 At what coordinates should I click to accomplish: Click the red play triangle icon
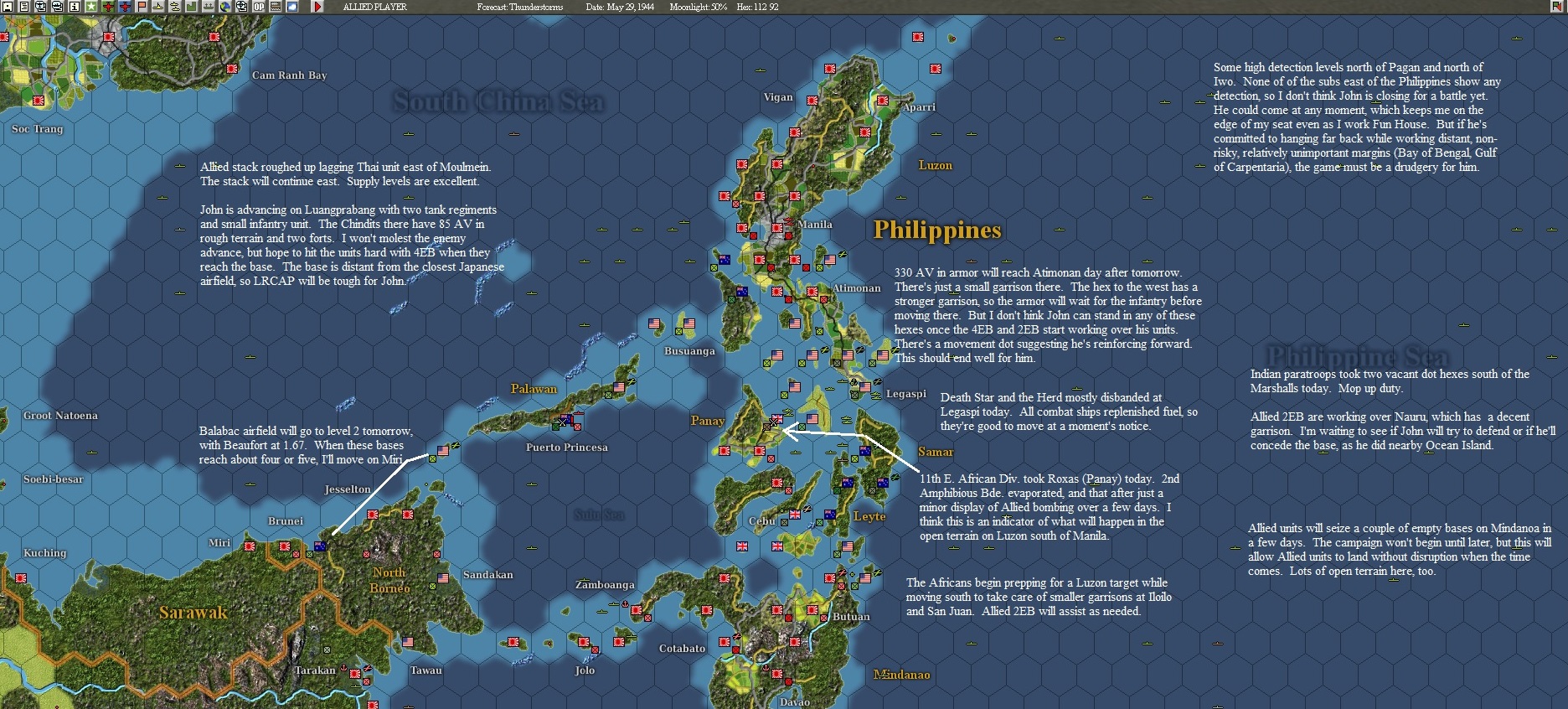[317, 7]
